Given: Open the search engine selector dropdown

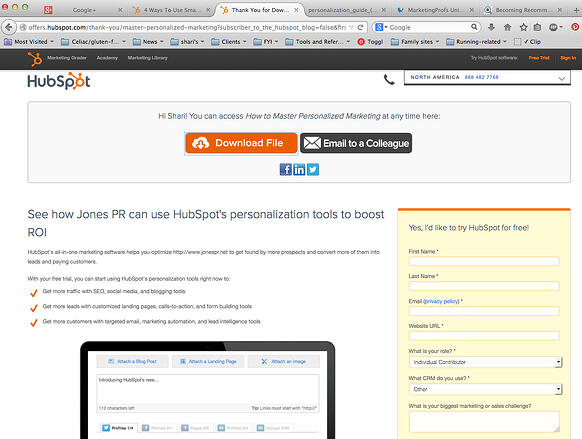Looking at the screenshot, I should point(381,27).
